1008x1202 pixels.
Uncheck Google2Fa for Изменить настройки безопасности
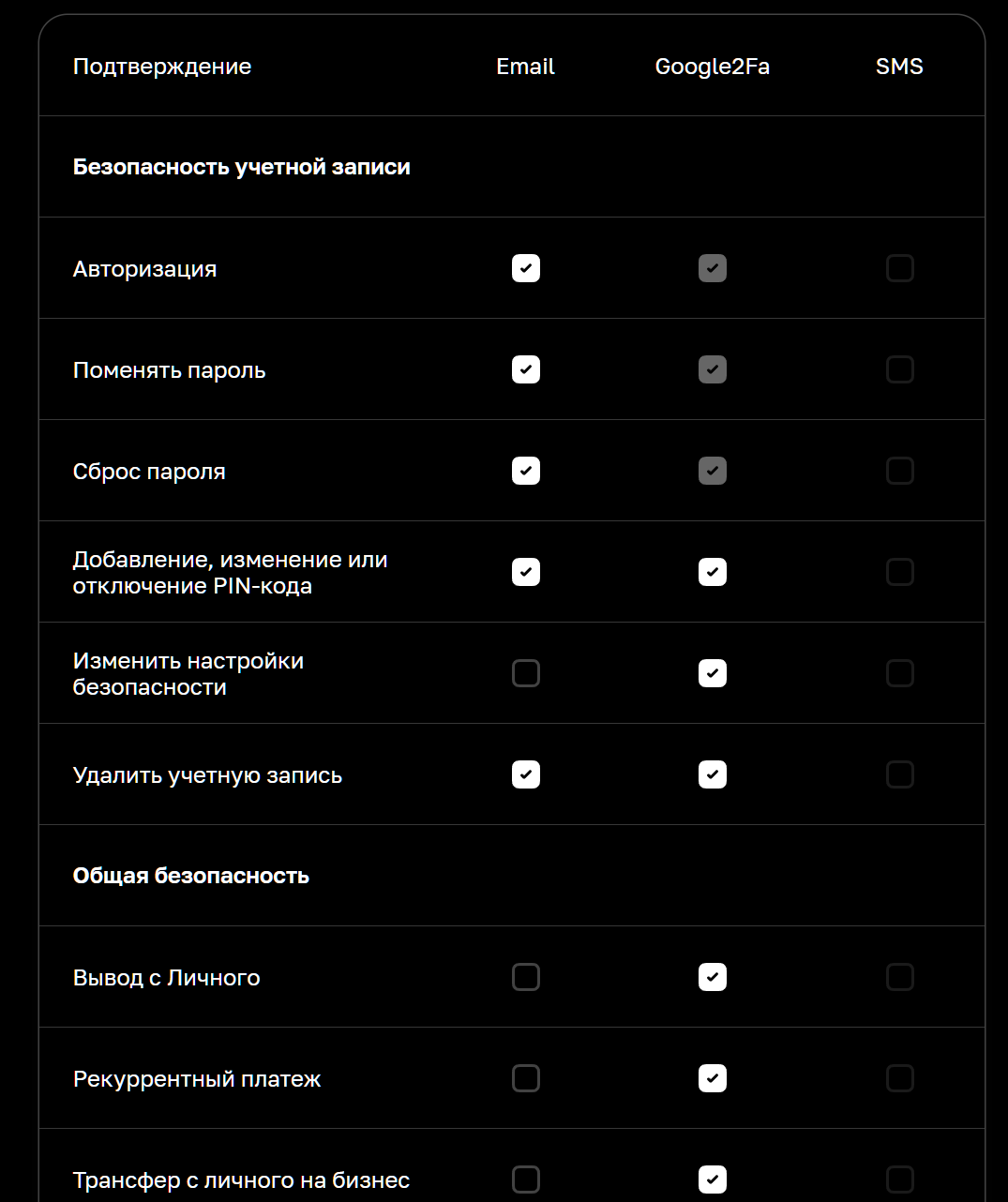[713, 674]
